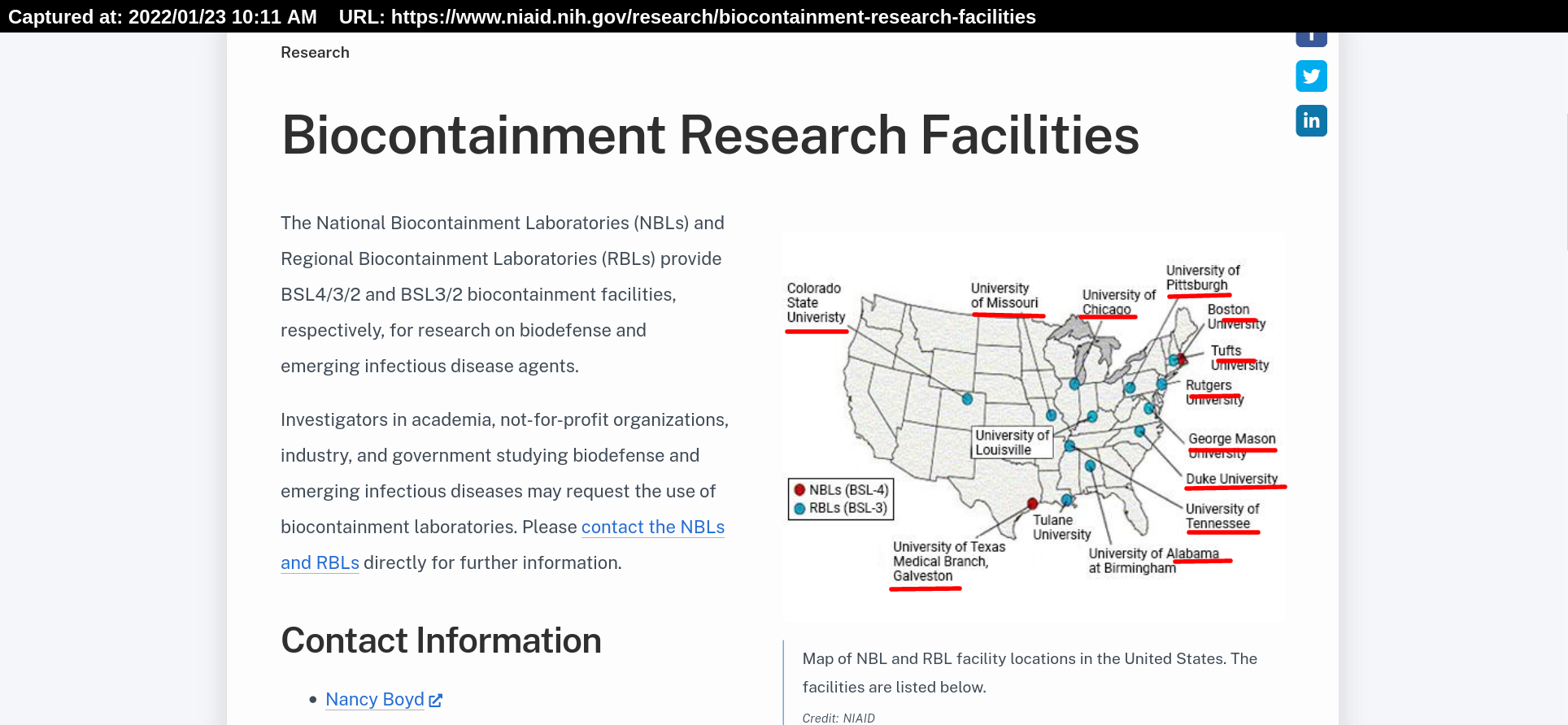Click the 'University of Louisville' boxed label

tap(1012, 443)
